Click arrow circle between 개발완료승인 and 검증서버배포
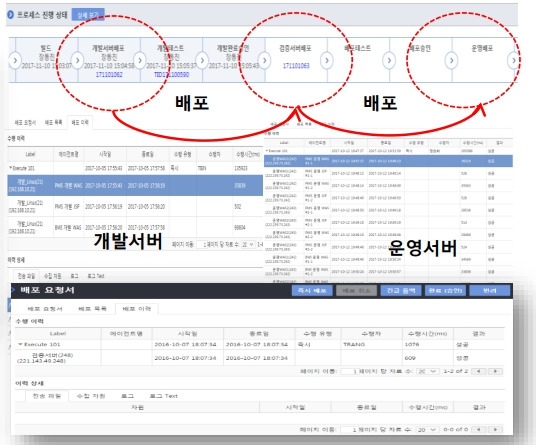 click(x=265, y=60)
